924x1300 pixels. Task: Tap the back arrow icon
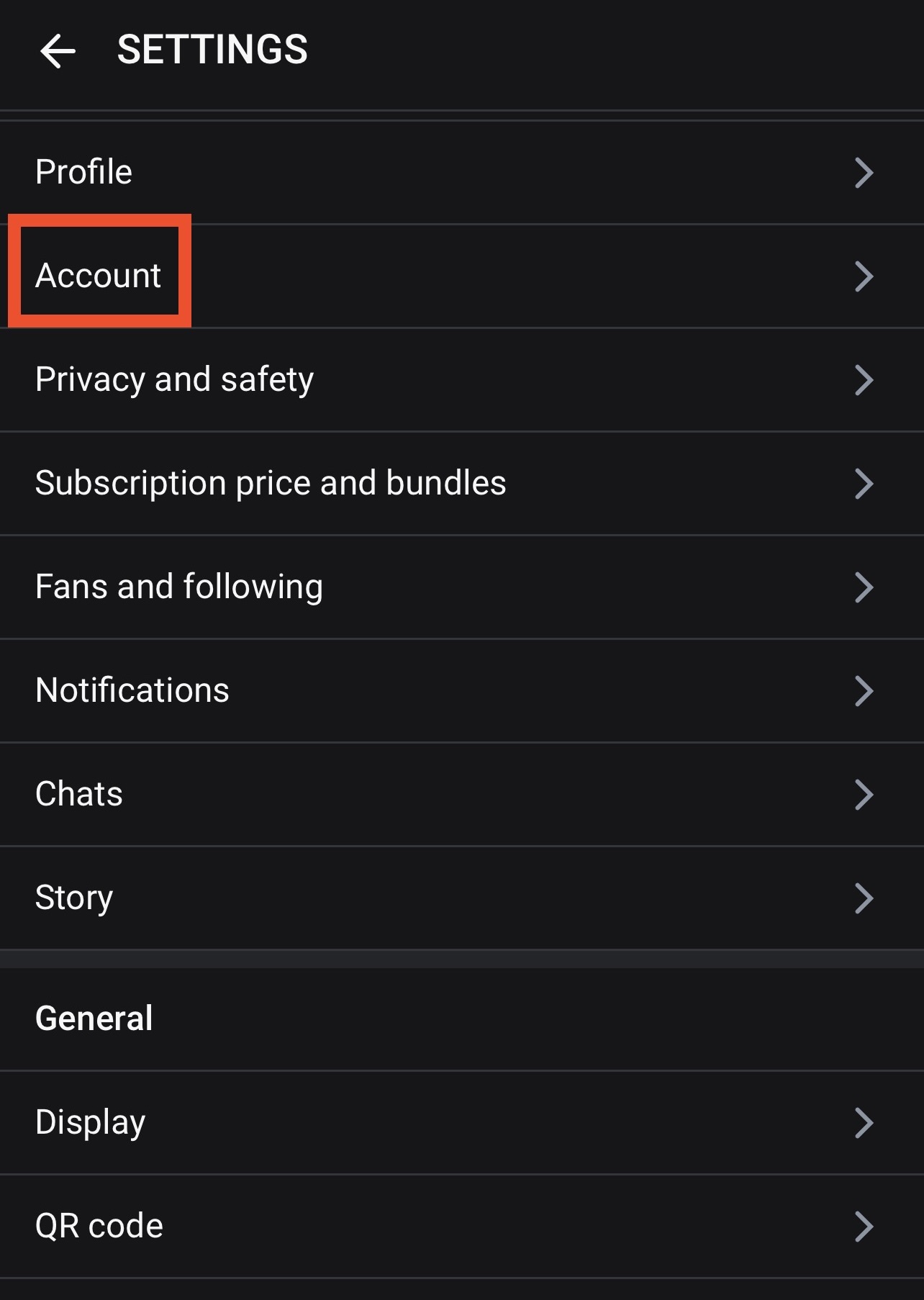pyautogui.click(x=58, y=51)
